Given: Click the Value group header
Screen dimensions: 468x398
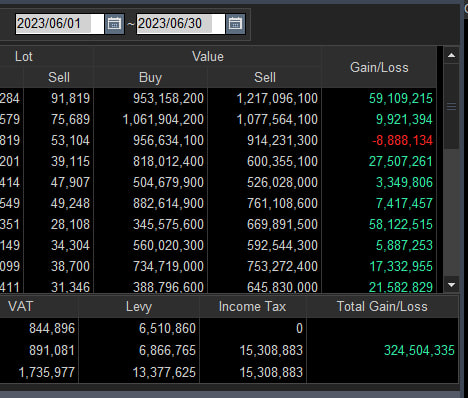Looking at the screenshot, I should click(x=208, y=56).
